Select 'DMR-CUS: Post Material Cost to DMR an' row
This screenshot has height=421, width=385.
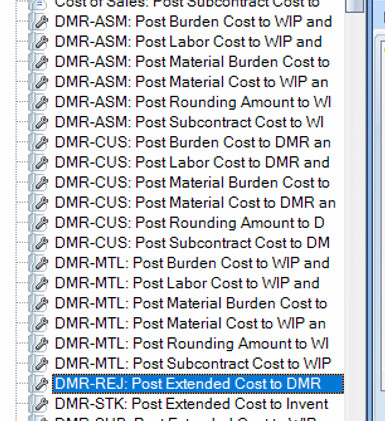[x=195, y=203]
